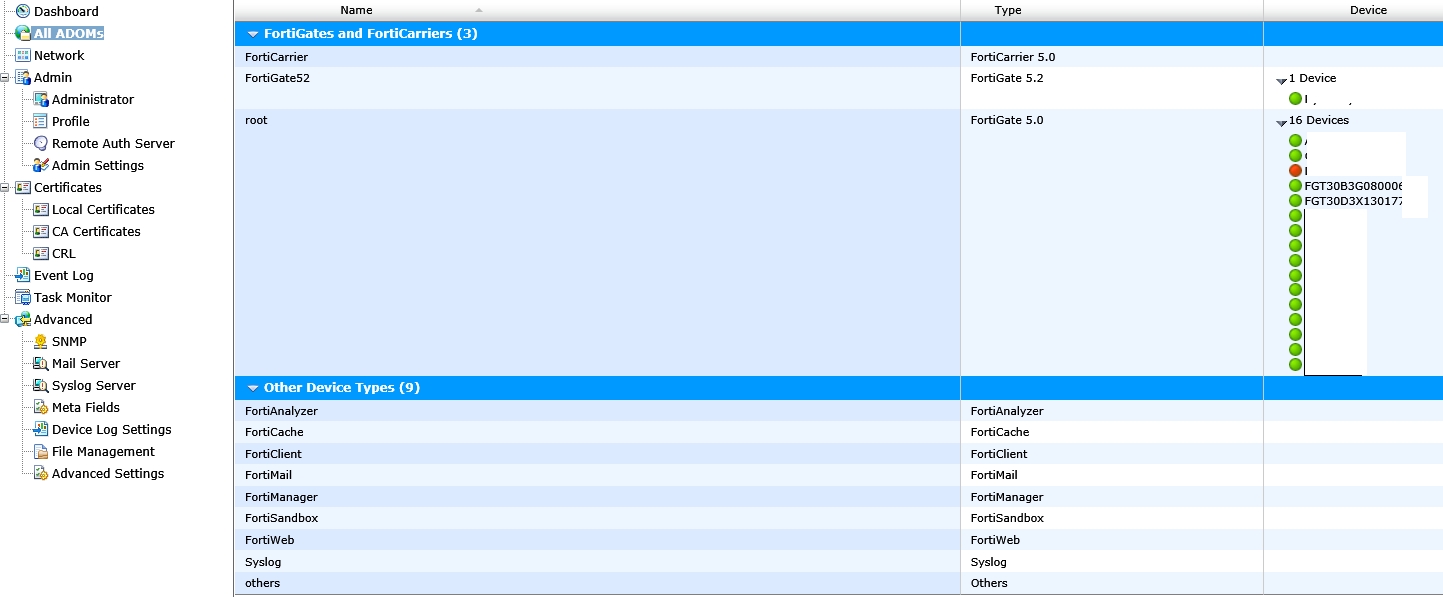Select the FortiAnalyzer ADOM name
This screenshot has height=597, width=1443.
[281, 411]
